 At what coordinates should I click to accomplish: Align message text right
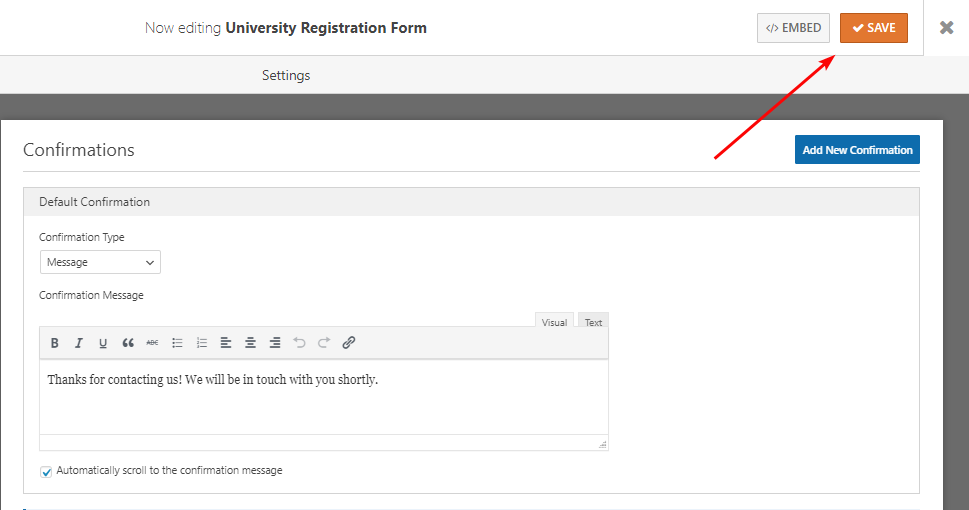point(275,343)
